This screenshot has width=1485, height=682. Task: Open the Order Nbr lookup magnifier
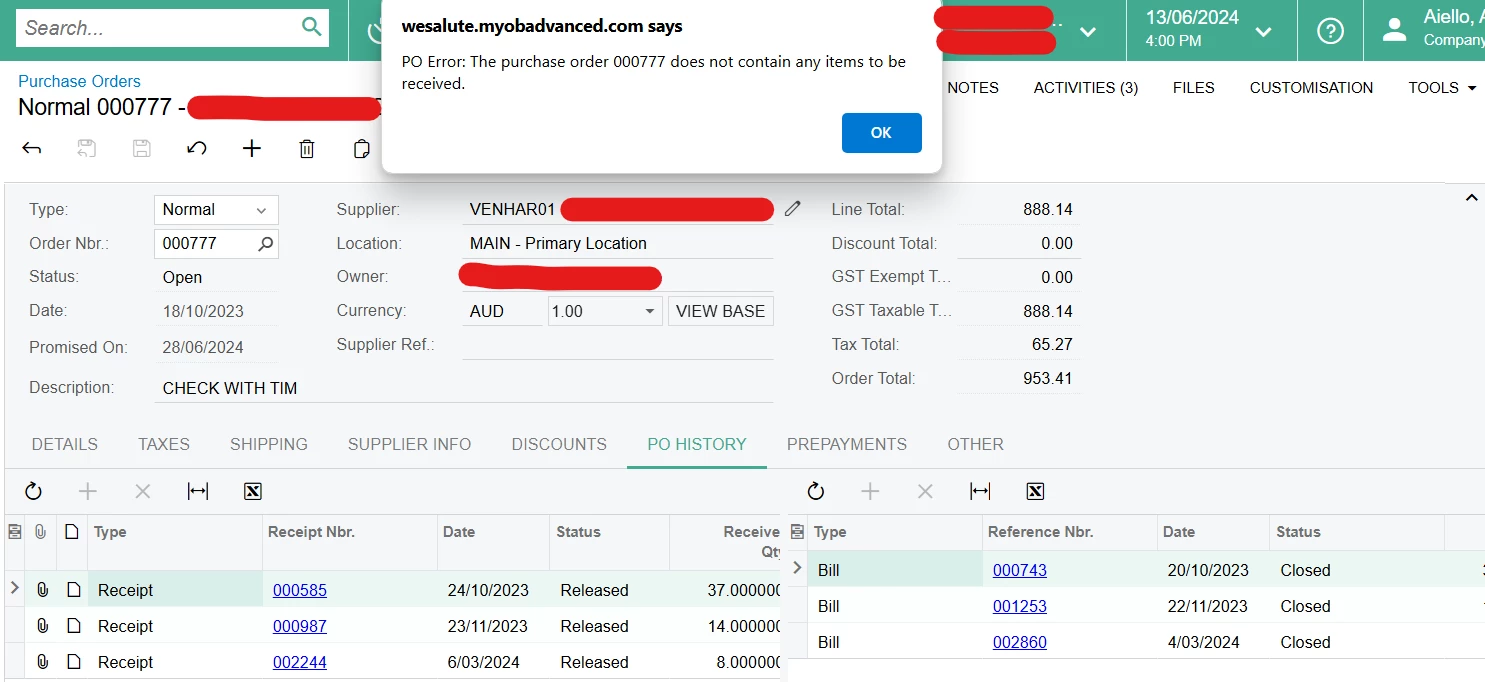262,243
